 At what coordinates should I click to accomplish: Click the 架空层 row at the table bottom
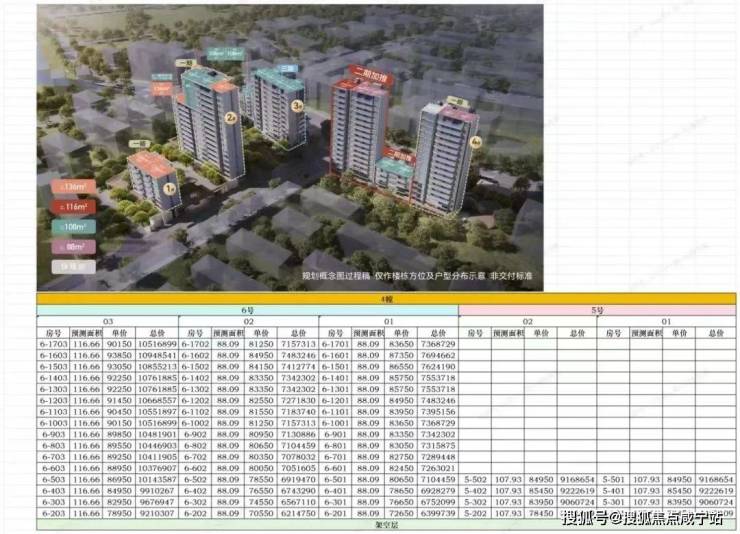[x=371, y=523]
